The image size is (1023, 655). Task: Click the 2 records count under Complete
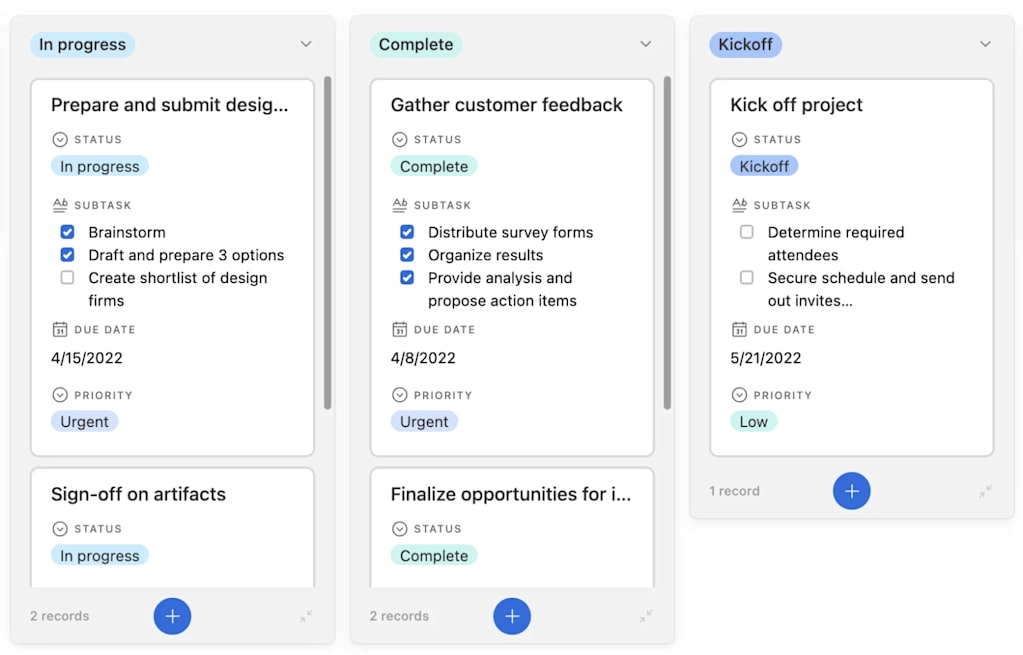[399, 616]
